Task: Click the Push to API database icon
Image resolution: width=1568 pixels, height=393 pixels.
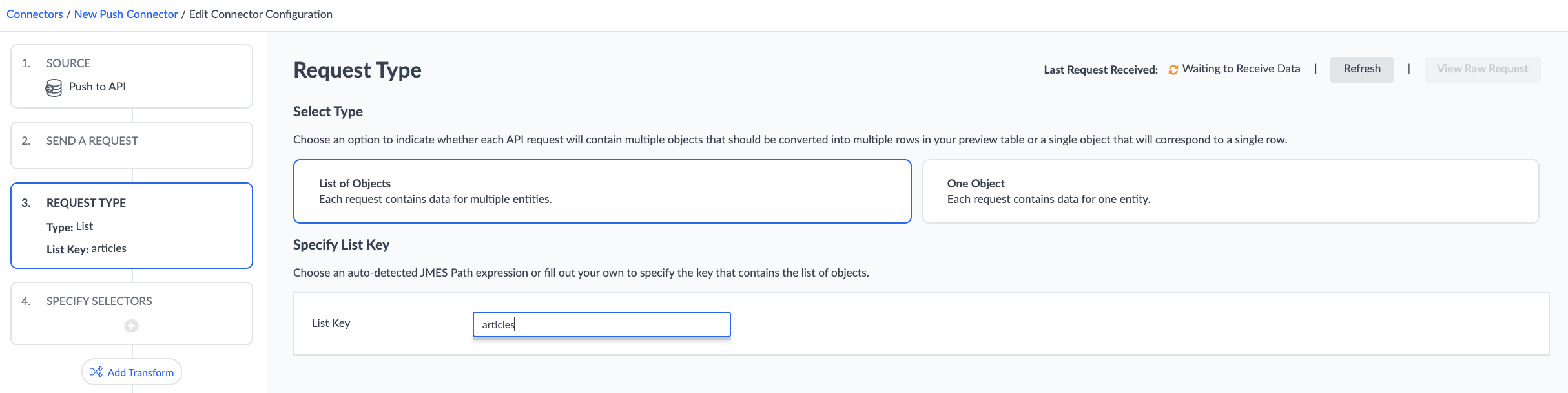Action: [54, 87]
